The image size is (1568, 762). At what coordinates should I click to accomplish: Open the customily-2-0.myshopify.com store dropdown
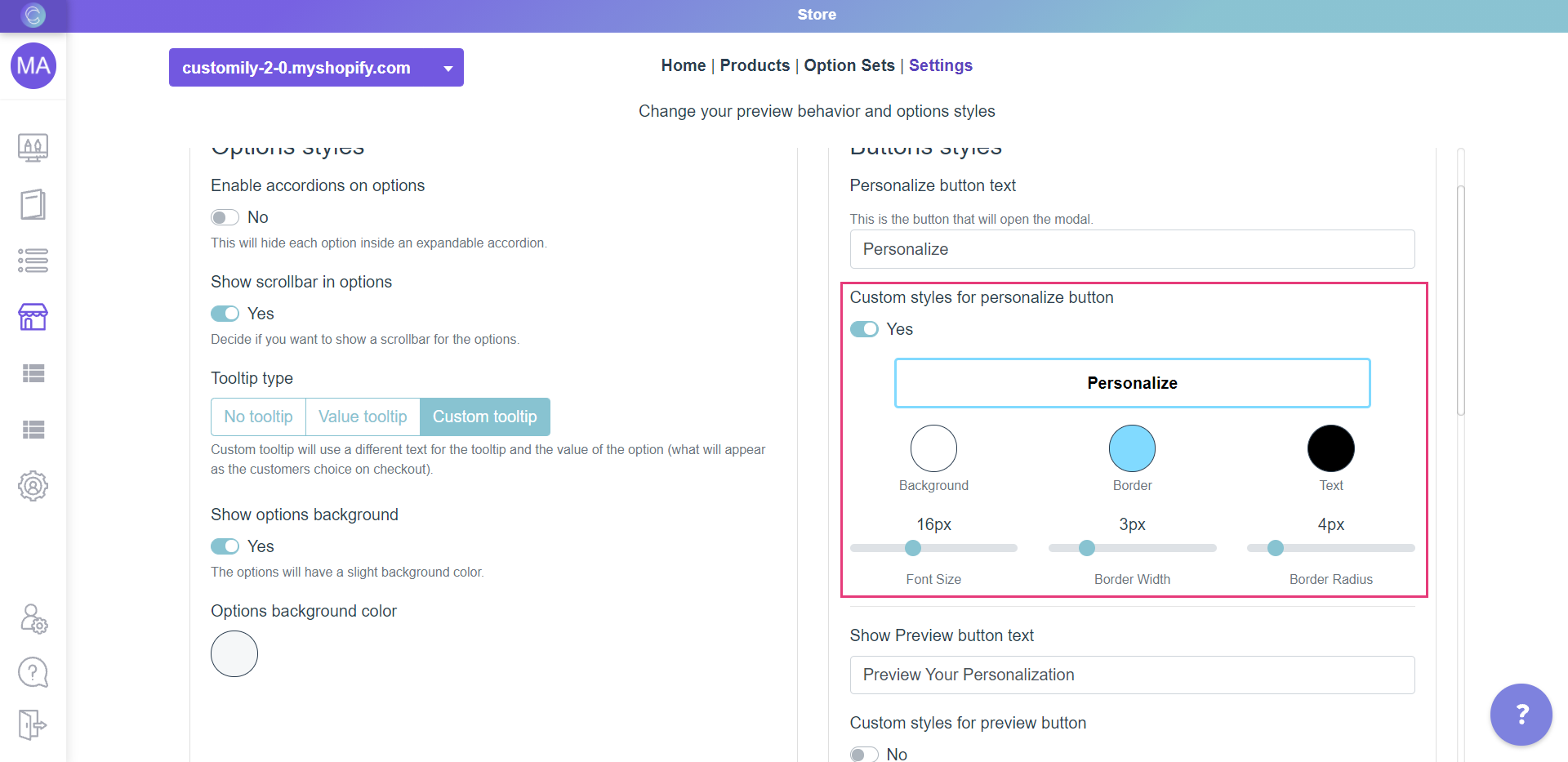pyautogui.click(x=316, y=68)
